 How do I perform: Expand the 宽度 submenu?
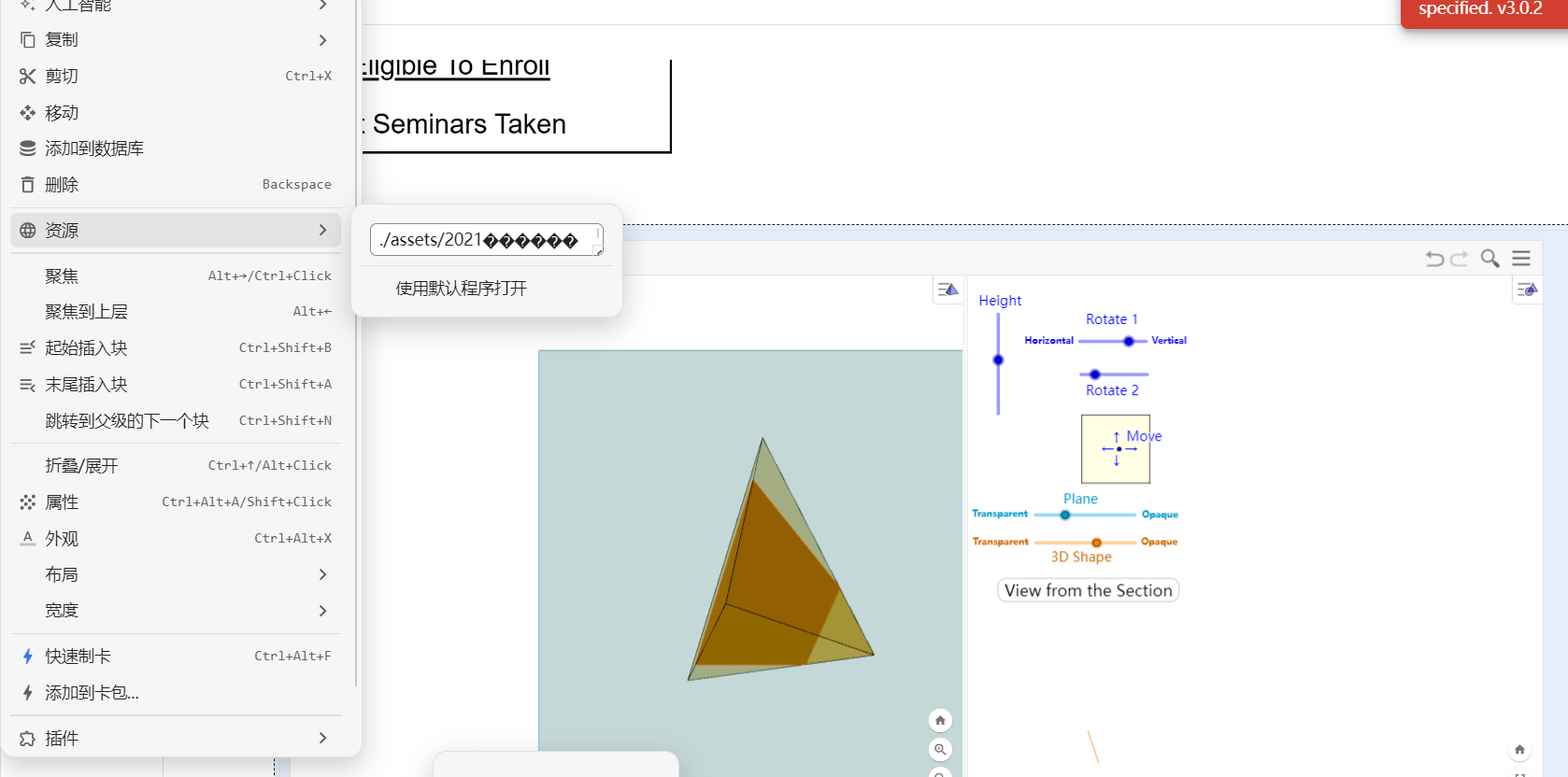322,611
